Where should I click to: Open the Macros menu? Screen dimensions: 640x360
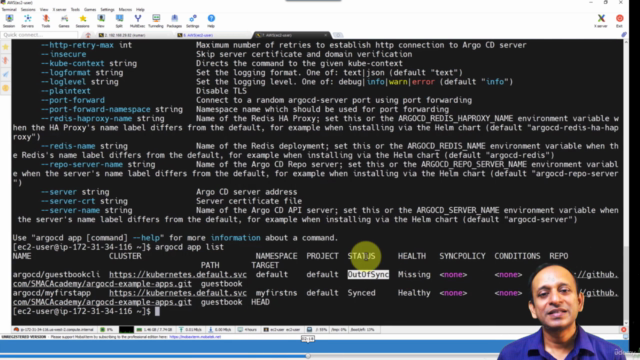(125, 9)
